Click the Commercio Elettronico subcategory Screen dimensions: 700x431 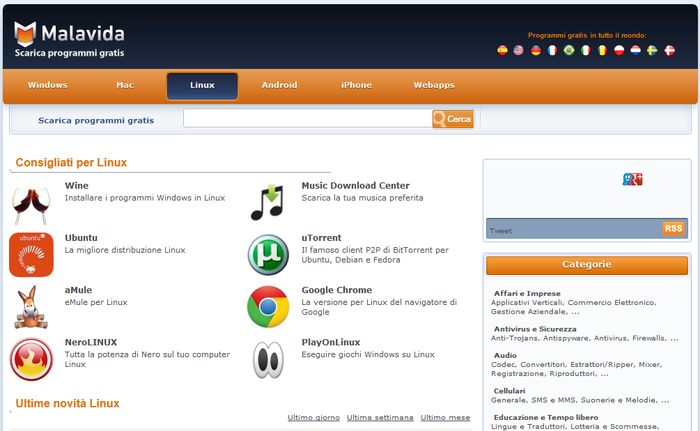coord(611,302)
